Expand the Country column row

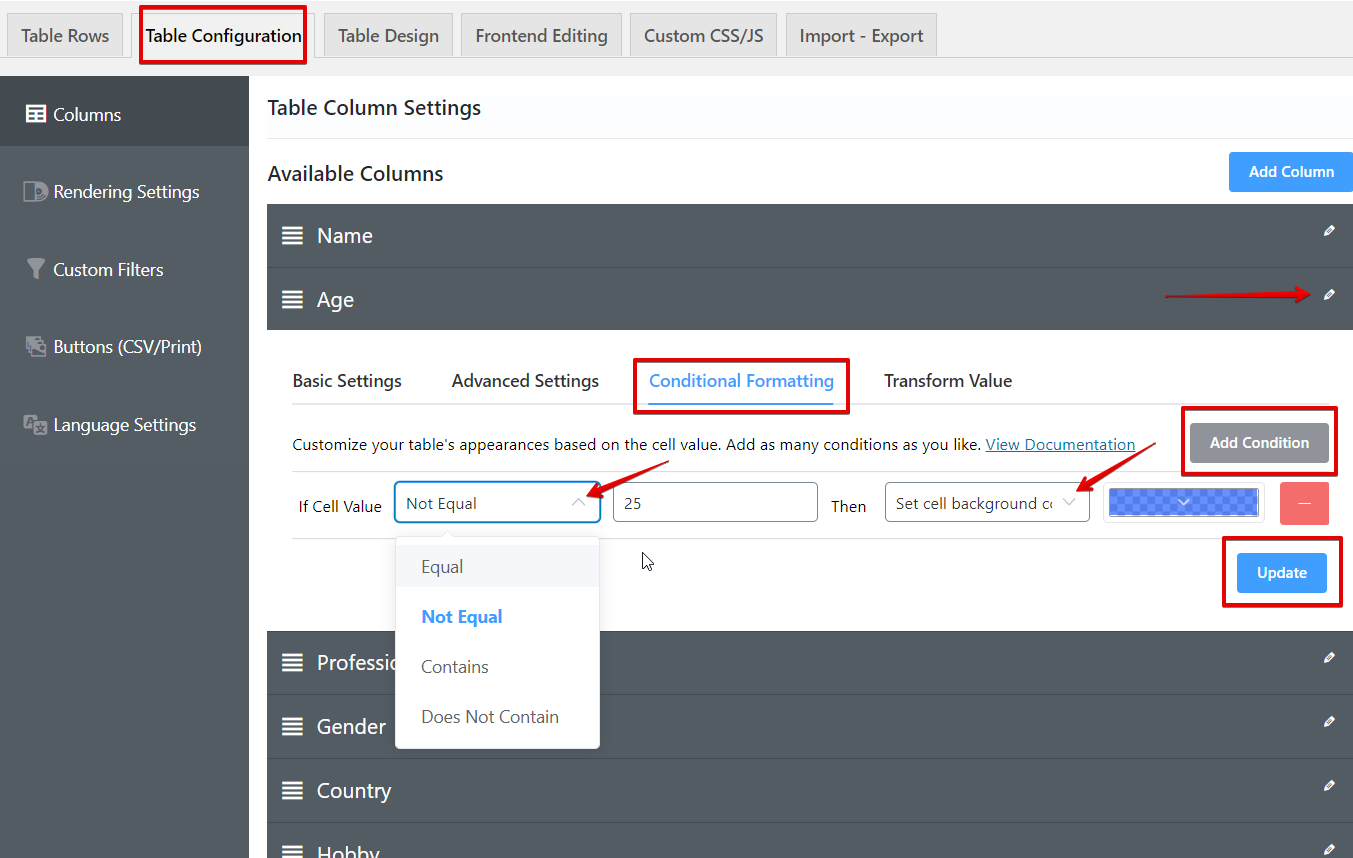pos(810,791)
